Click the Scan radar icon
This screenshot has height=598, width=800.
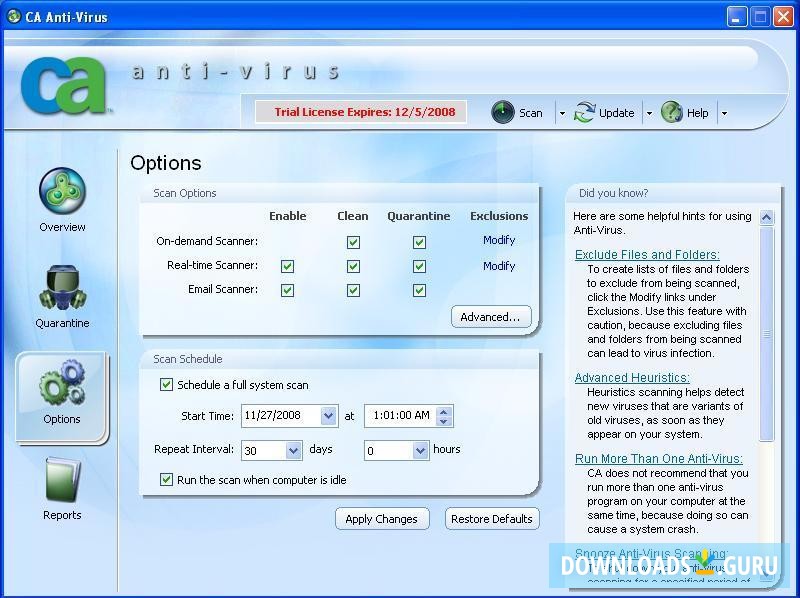(503, 112)
